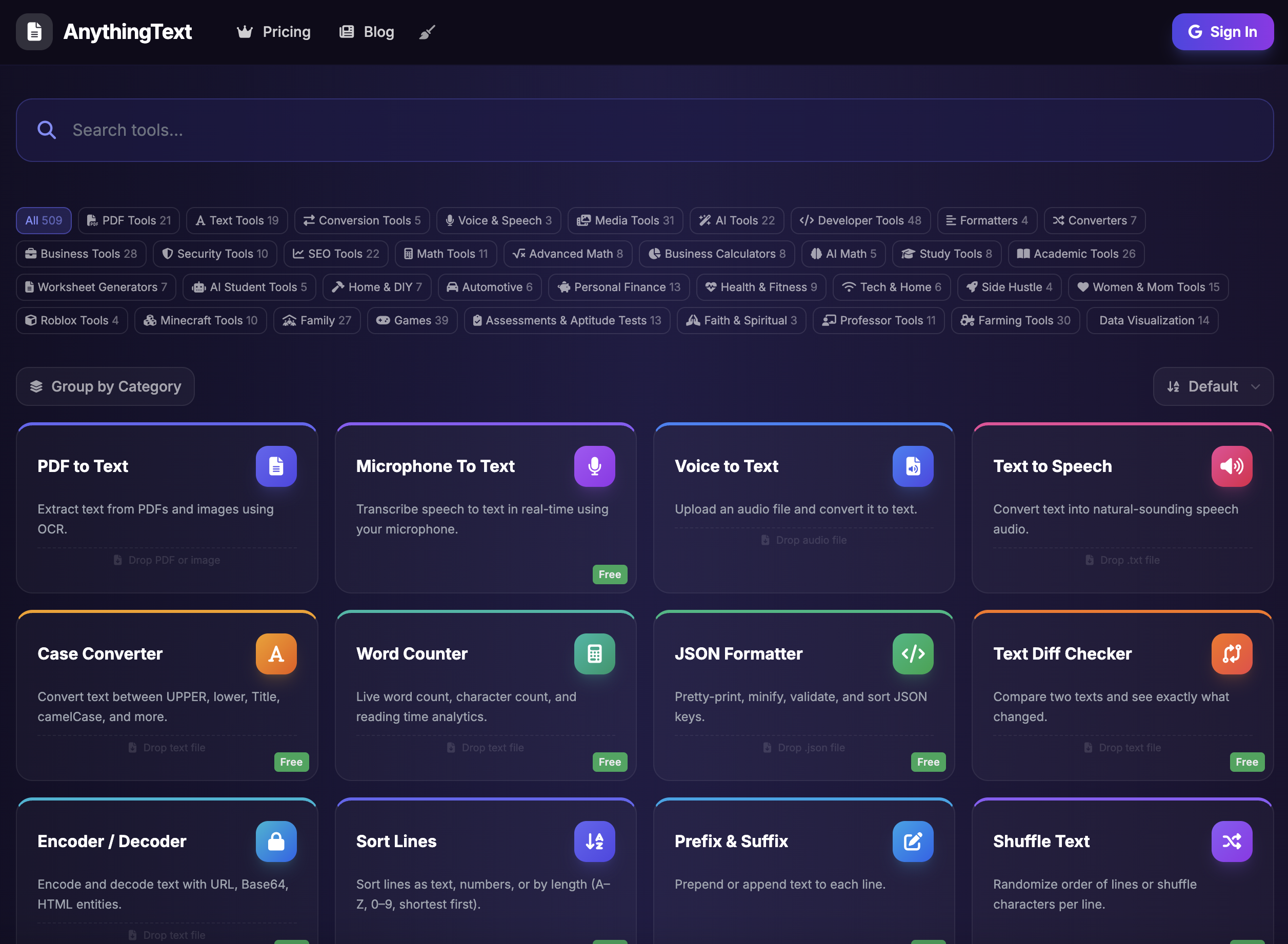Click the PDF to Text document icon
Image resolution: width=1288 pixels, height=944 pixels.
click(x=275, y=466)
